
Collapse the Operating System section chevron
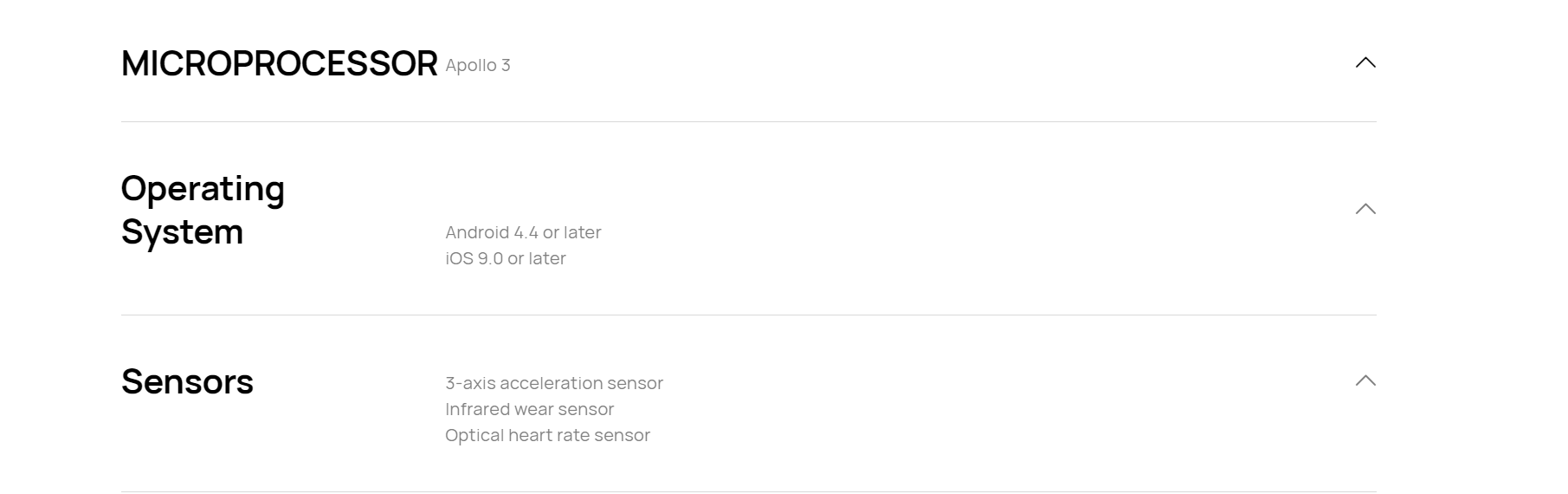1365,209
